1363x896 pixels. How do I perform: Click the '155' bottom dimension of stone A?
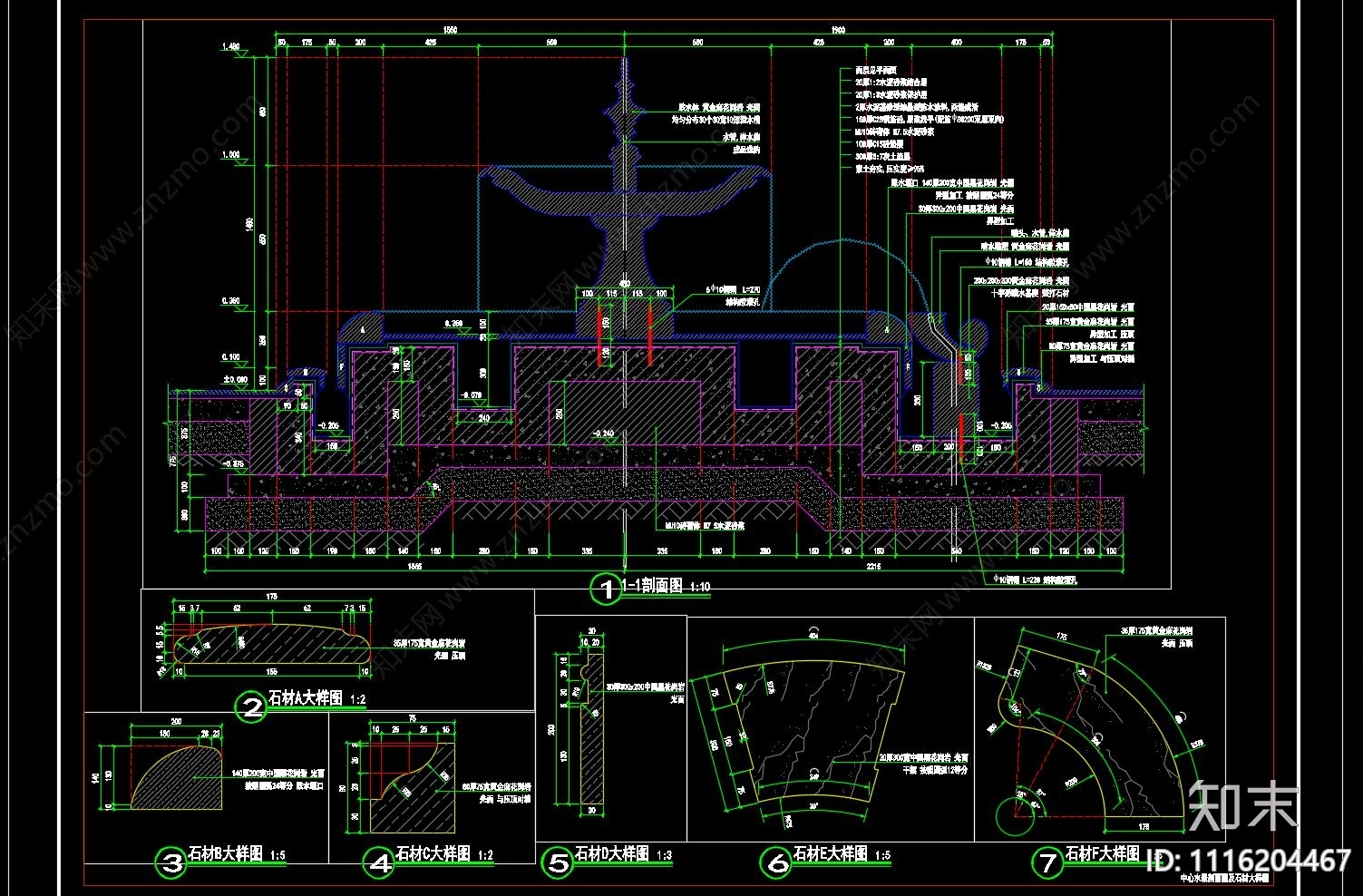271,672
